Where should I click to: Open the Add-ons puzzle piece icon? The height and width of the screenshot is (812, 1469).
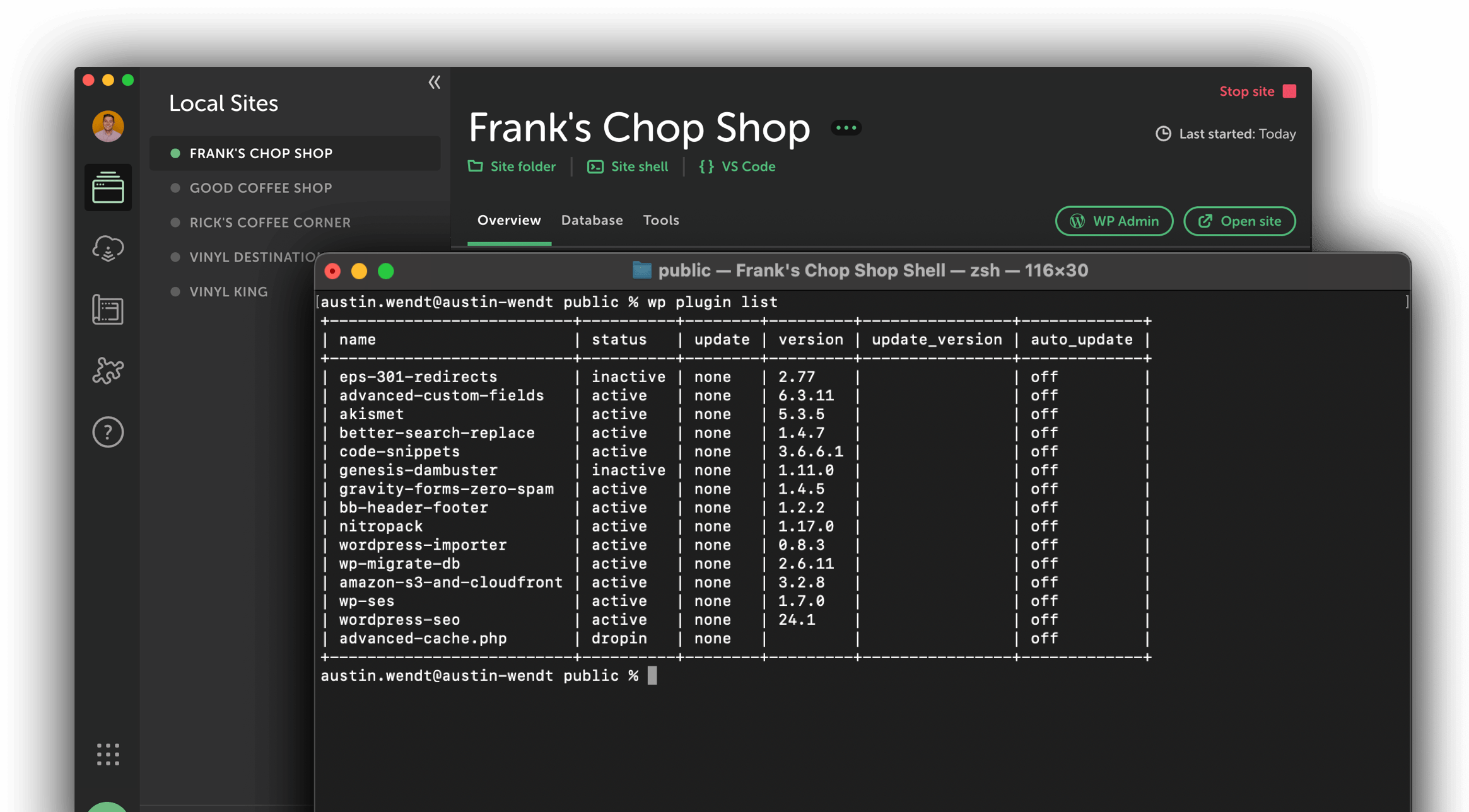pos(108,371)
